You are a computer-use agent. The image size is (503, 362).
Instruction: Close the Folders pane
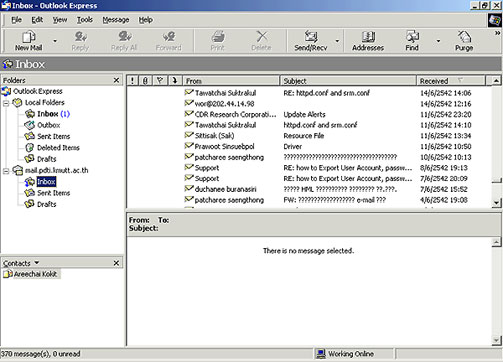coord(116,80)
